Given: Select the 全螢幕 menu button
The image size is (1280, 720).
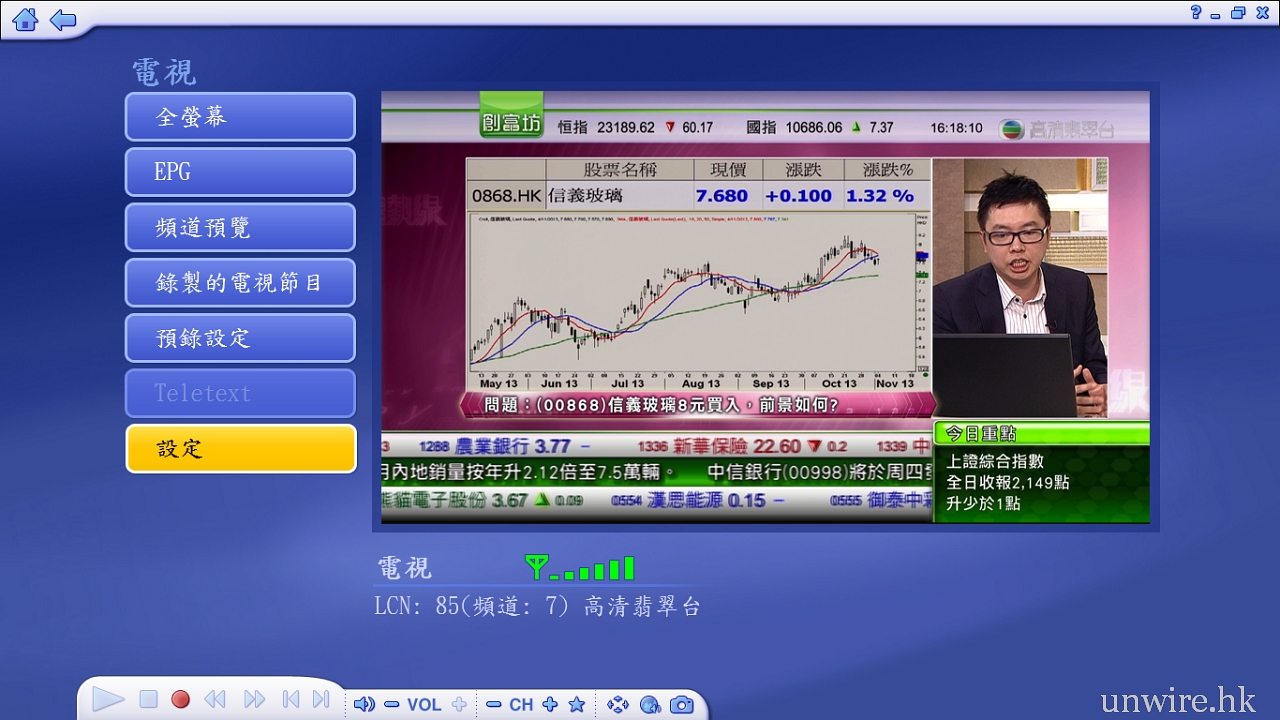Looking at the screenshot, I should (x=240, y=117).
